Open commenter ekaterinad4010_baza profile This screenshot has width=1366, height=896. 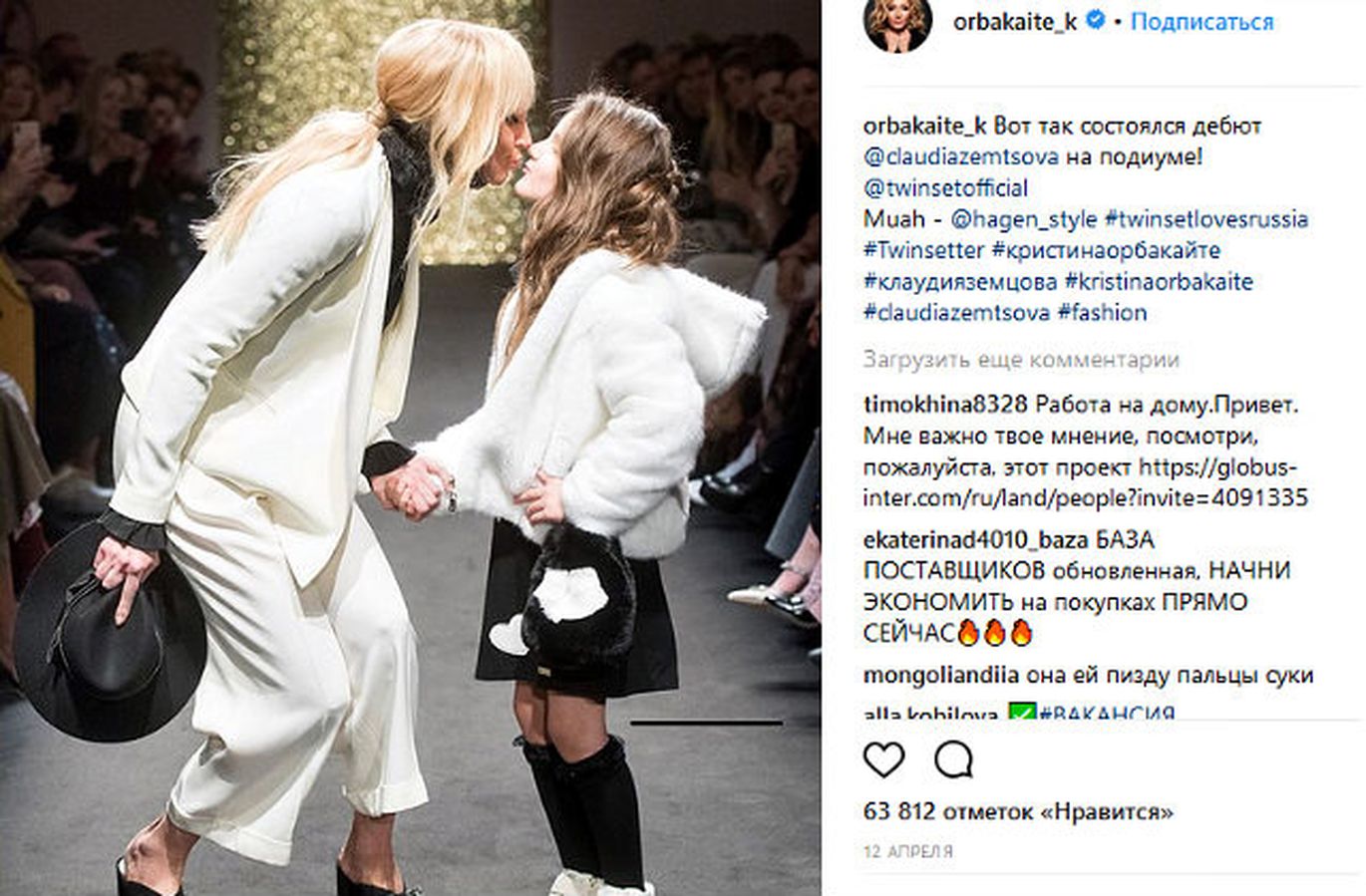975,540
